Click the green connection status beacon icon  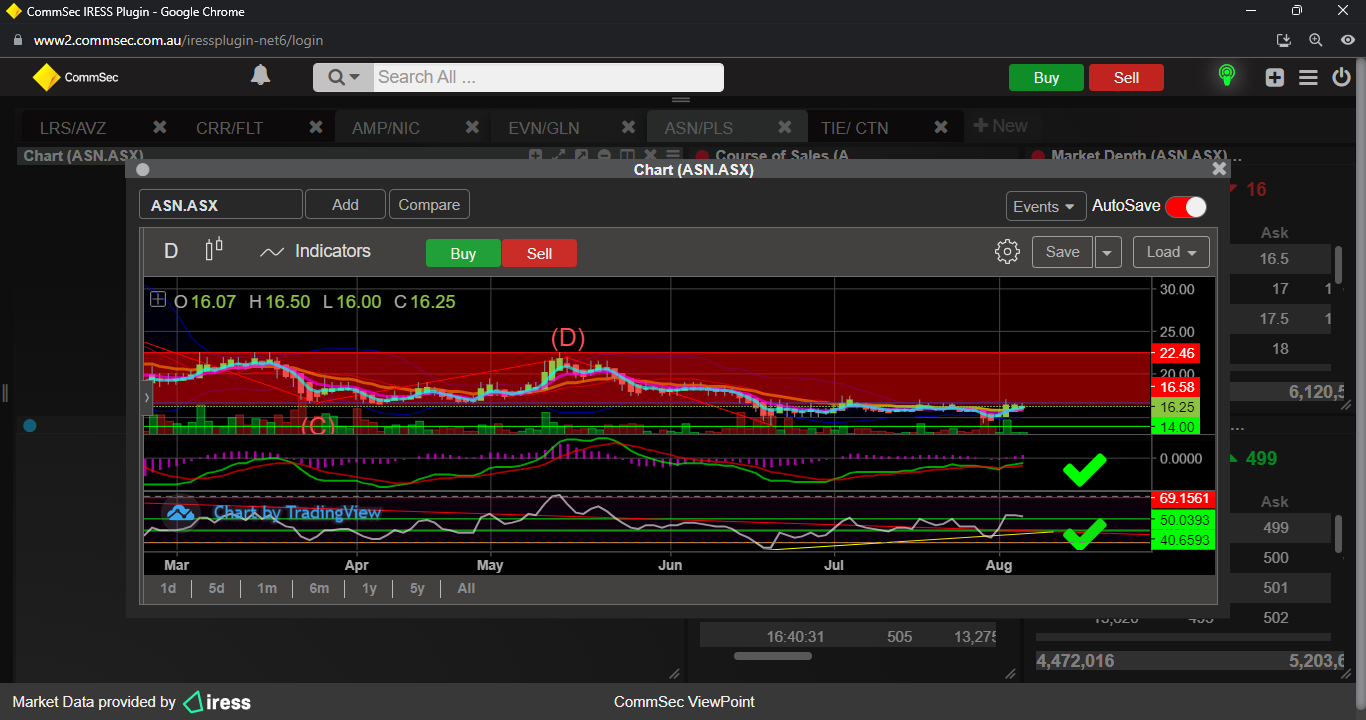click(x=1226, y=76)
